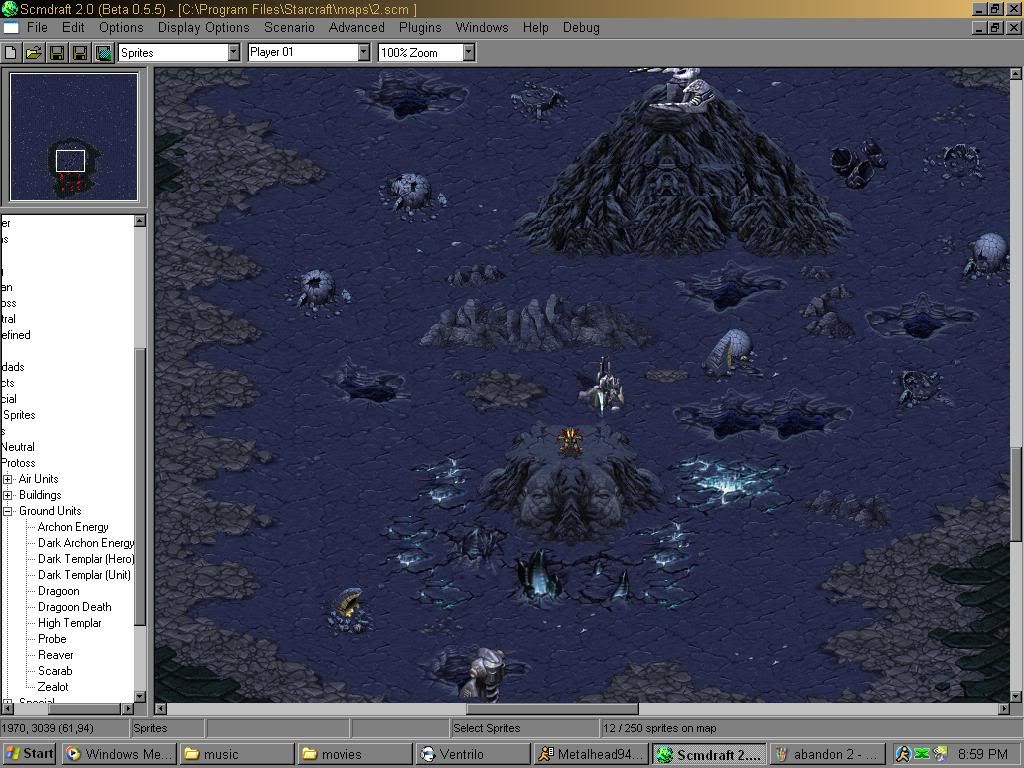The image size is (1024, 768).
Task: Select the Buildings tree label
Action: pos(40,495)
